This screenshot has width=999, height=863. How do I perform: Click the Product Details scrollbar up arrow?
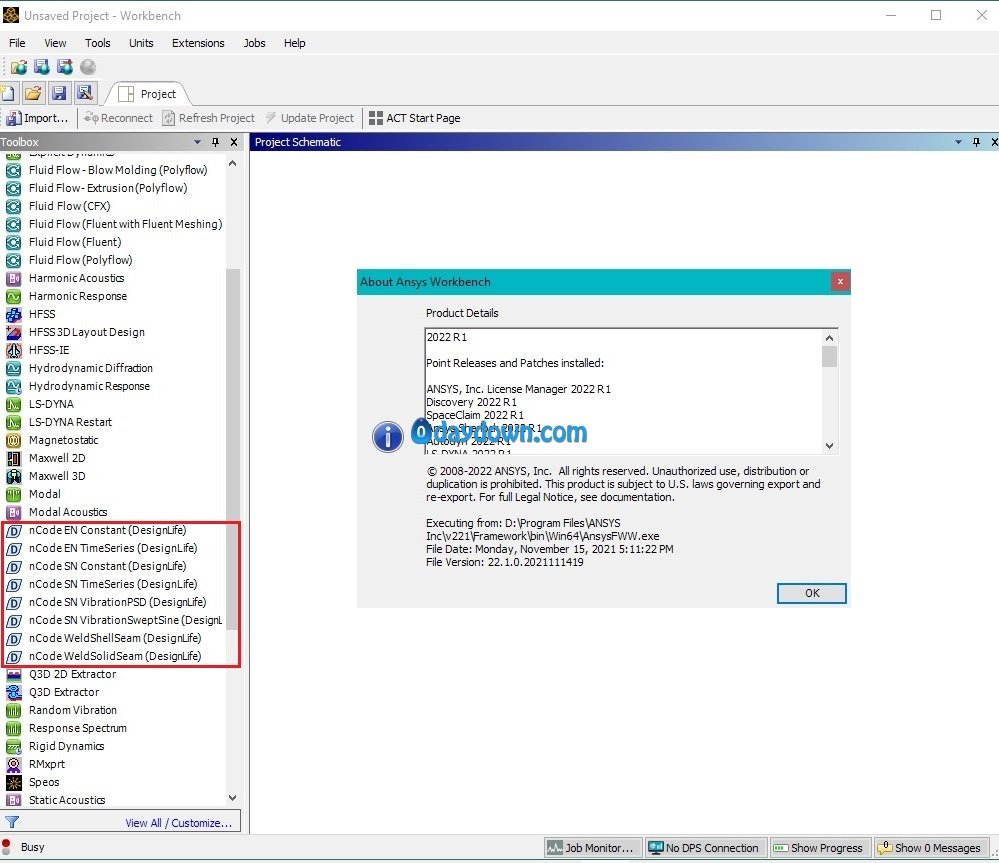(x=829, y=338)
